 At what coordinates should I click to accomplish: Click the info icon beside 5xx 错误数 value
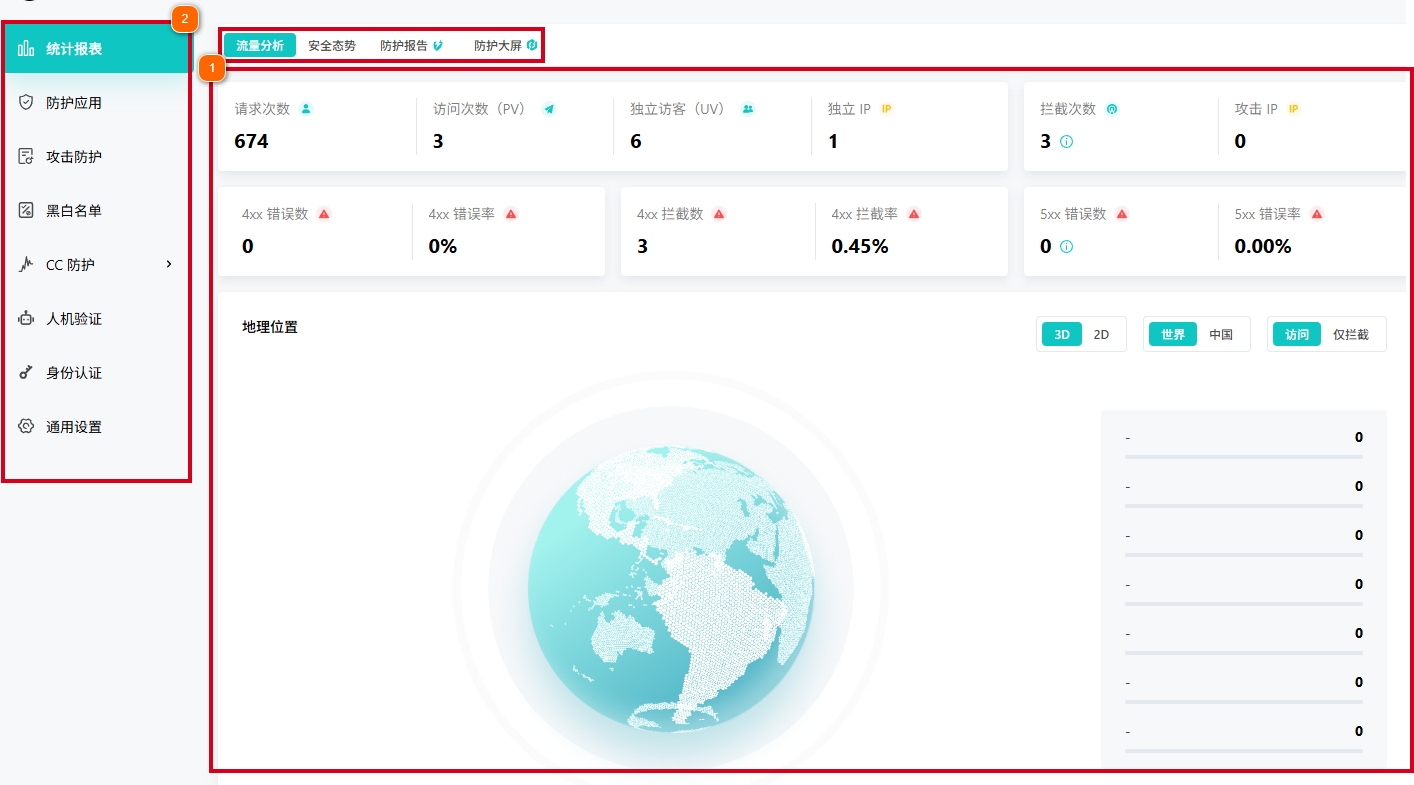(x=1066, y=247)
